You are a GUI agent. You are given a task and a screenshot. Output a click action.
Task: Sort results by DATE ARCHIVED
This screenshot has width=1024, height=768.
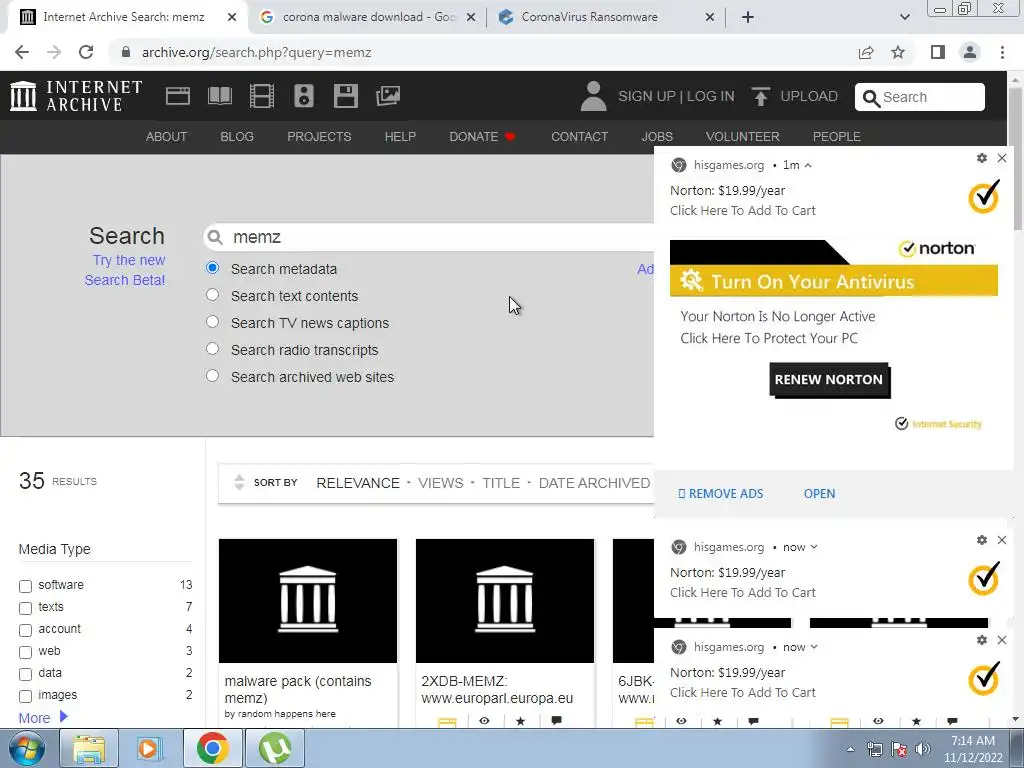point(594,483)
